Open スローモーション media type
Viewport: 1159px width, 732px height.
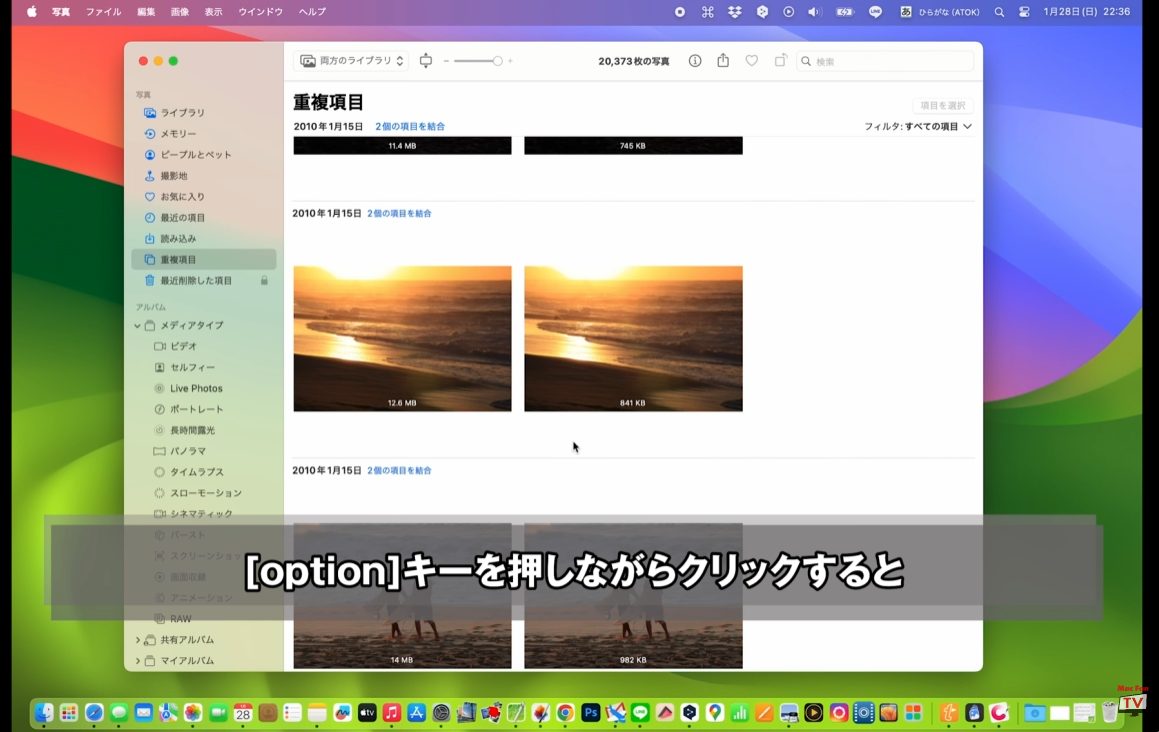(x=203, y=493)
